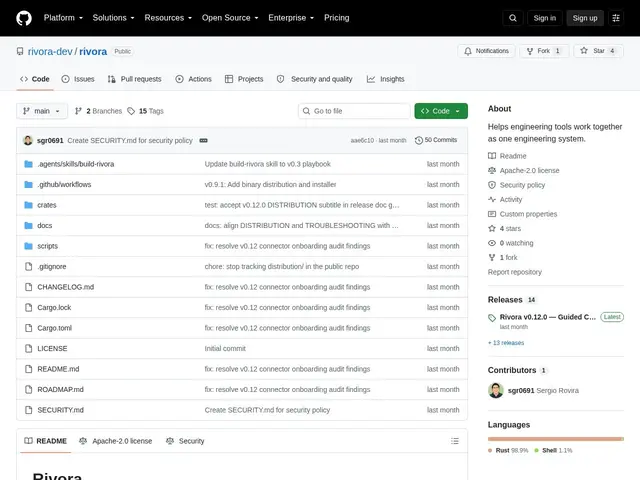Open the docs folder
Screen dimensions: 640x480
pos(44,225)
